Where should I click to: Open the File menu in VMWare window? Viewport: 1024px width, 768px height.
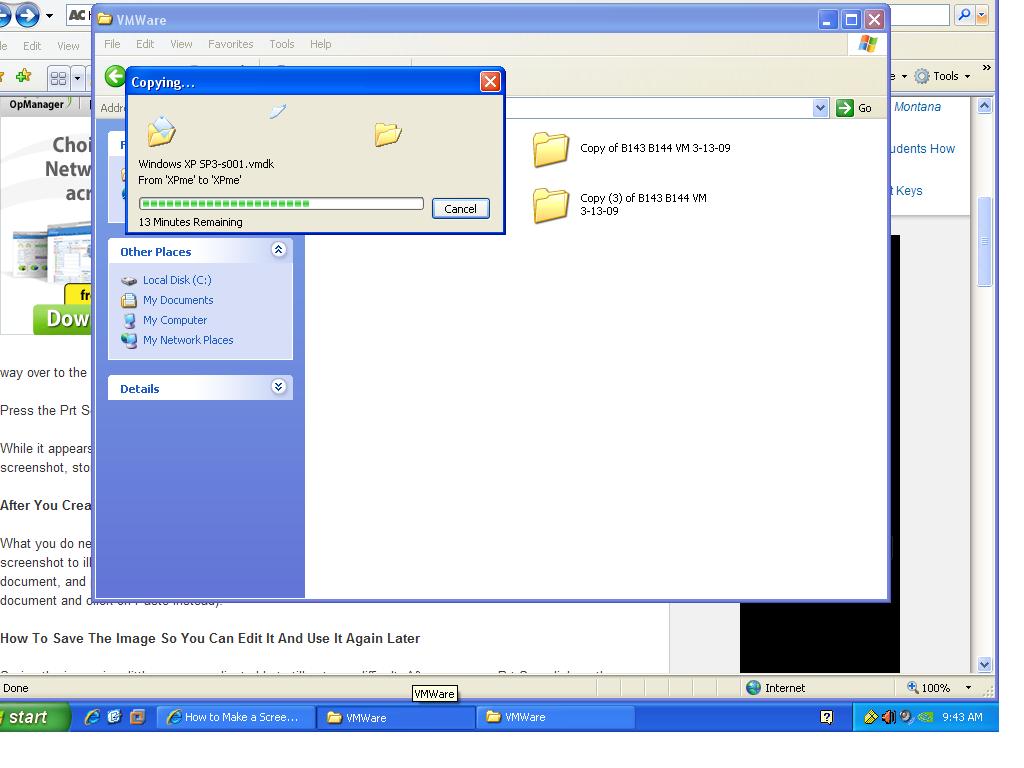[x=112, y=44]
